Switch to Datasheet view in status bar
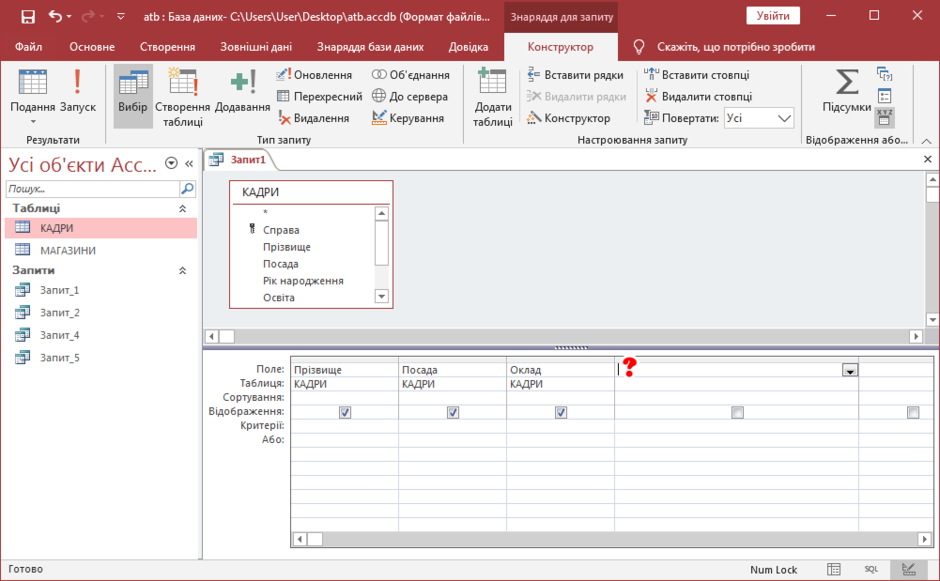 (834, 569)
